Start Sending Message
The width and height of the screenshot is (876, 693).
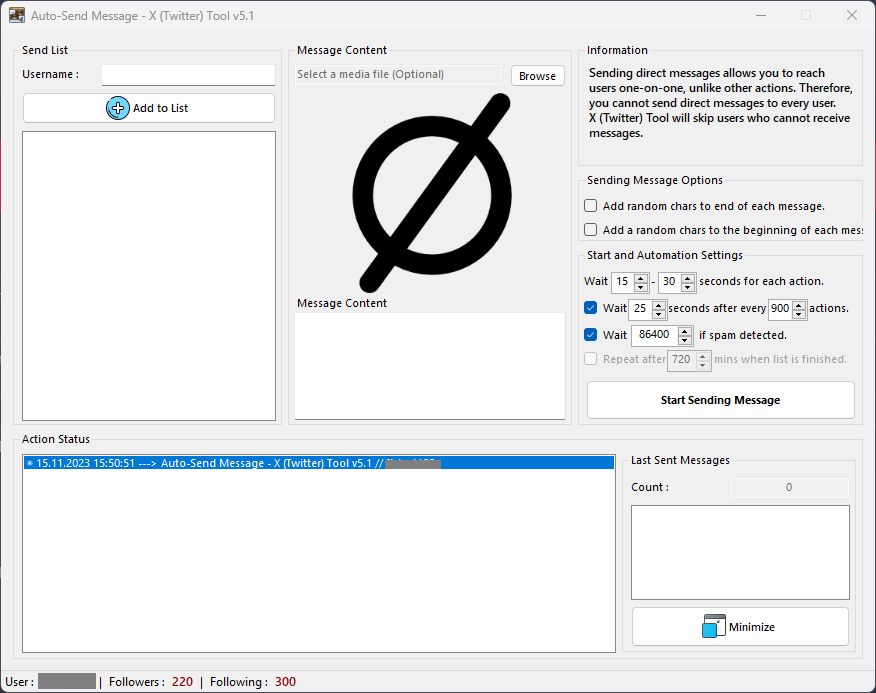point(720,400)
